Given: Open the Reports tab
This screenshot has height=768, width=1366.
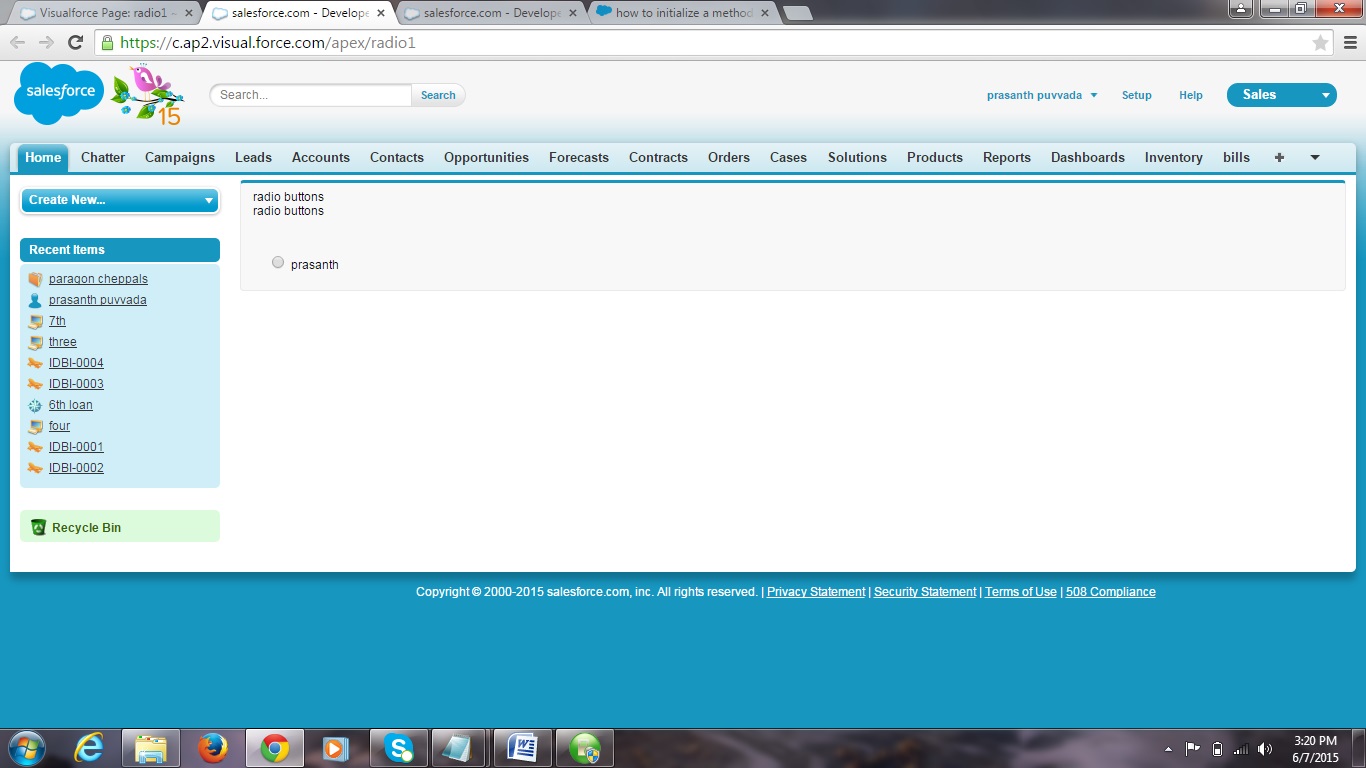Looking at the screenshot, I should coord(1007,157).
